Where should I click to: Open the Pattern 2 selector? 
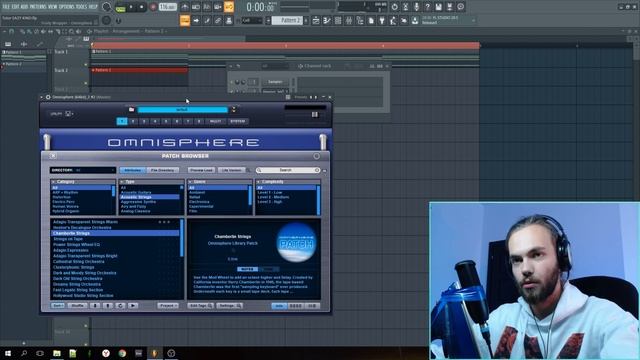[x=288, y=20]
